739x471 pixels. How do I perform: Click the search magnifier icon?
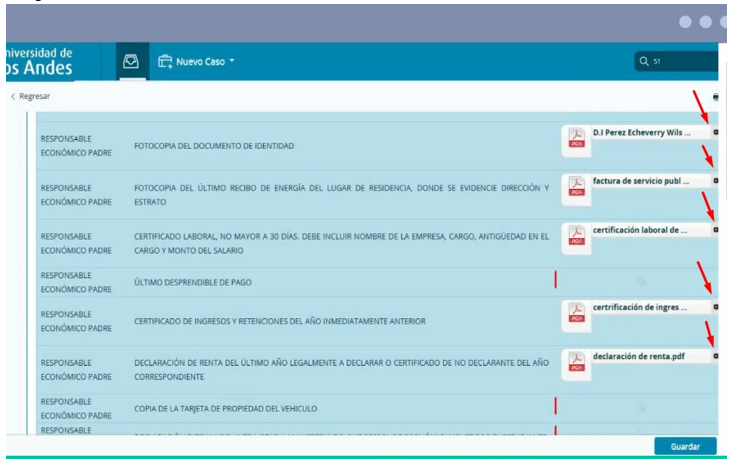[x=644, y=61]
